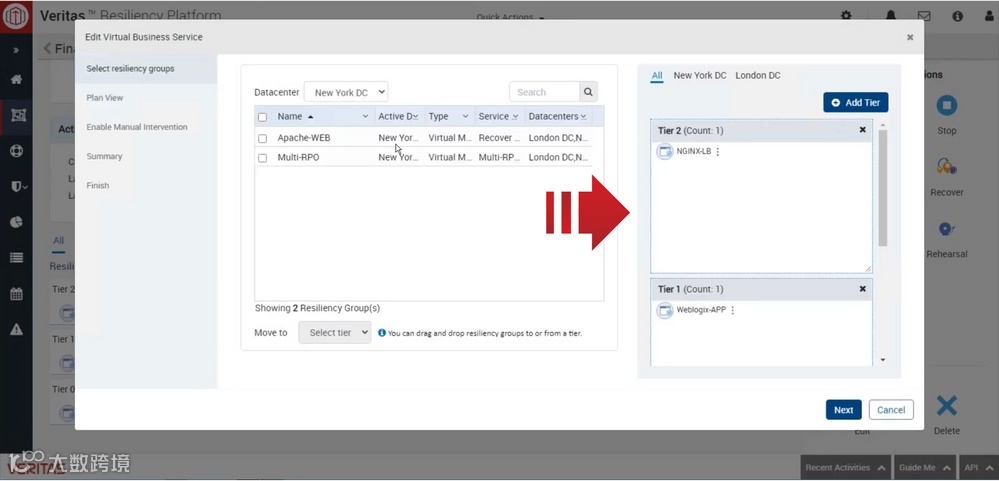Open the pie chart reports sidebar icon
The width and height of the screenshot is (999, 481).
coord(17,222)
